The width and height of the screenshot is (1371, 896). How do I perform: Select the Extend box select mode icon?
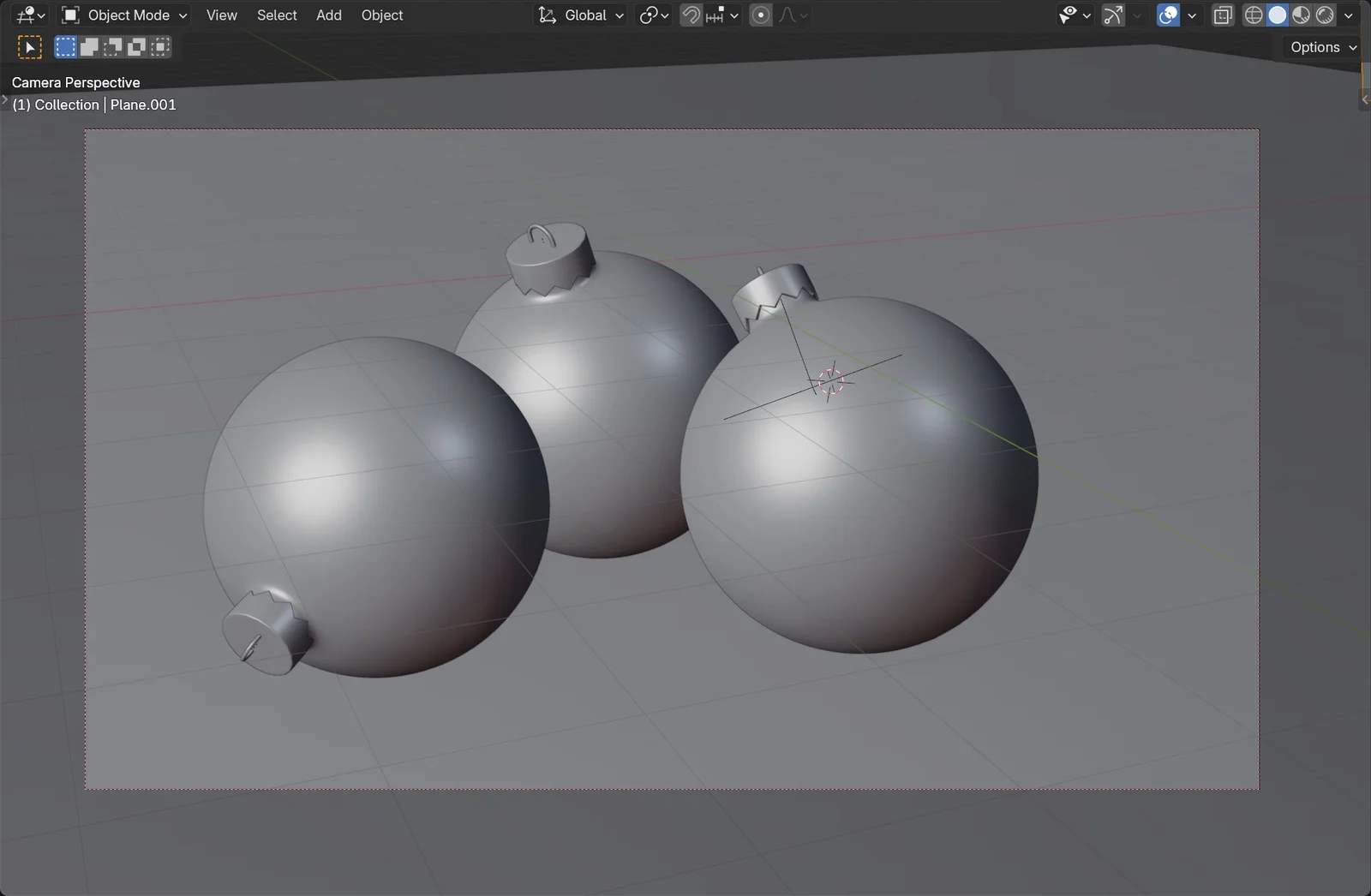coord(88,46)
